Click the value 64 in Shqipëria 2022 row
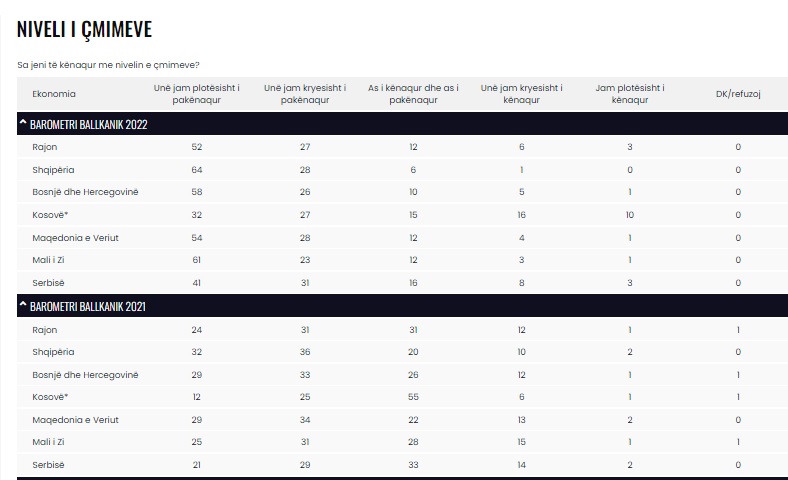Viewport: 788px width, 480px height. coord(195,170)
